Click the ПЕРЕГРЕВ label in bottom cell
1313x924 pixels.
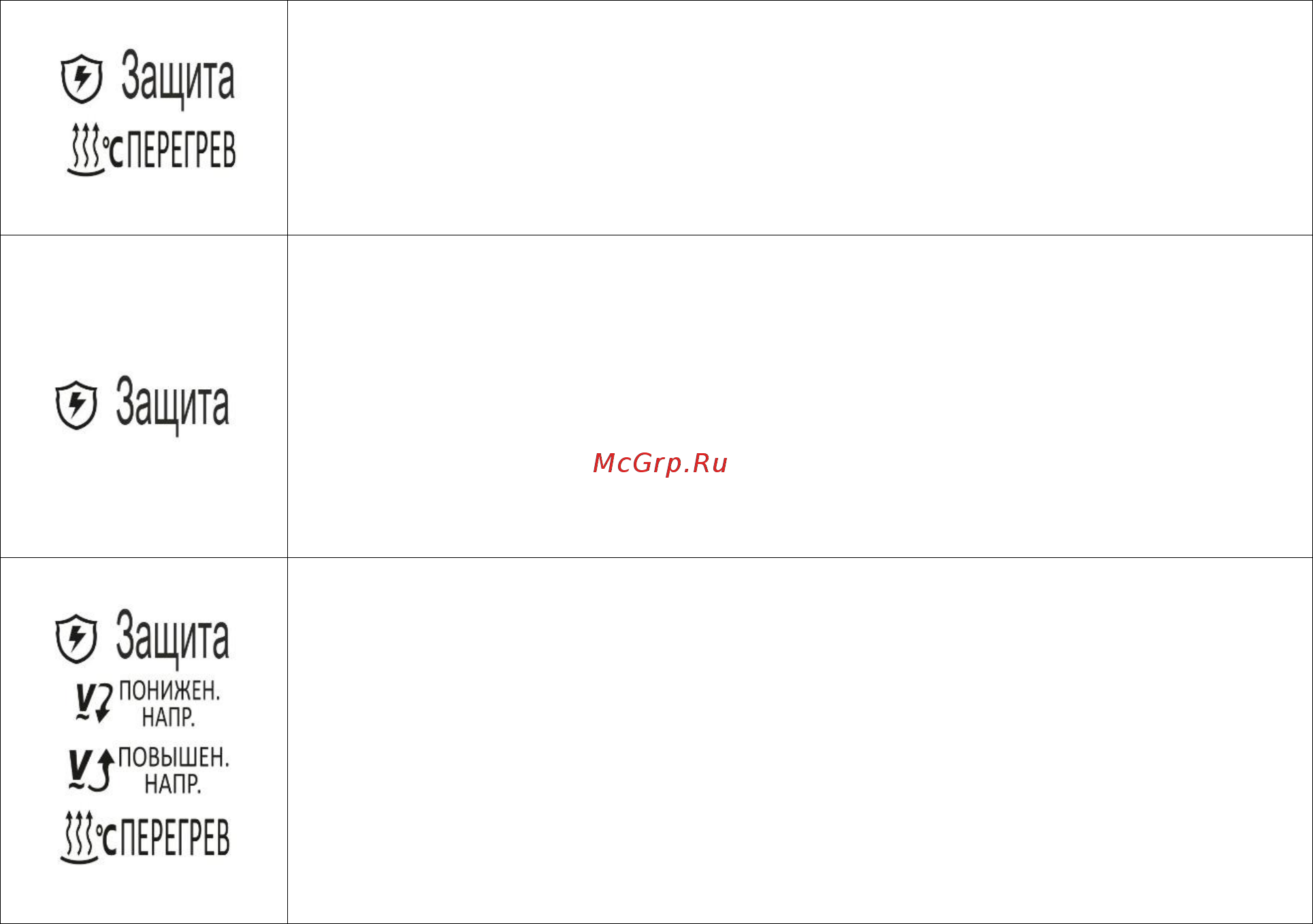click(176, 838)
